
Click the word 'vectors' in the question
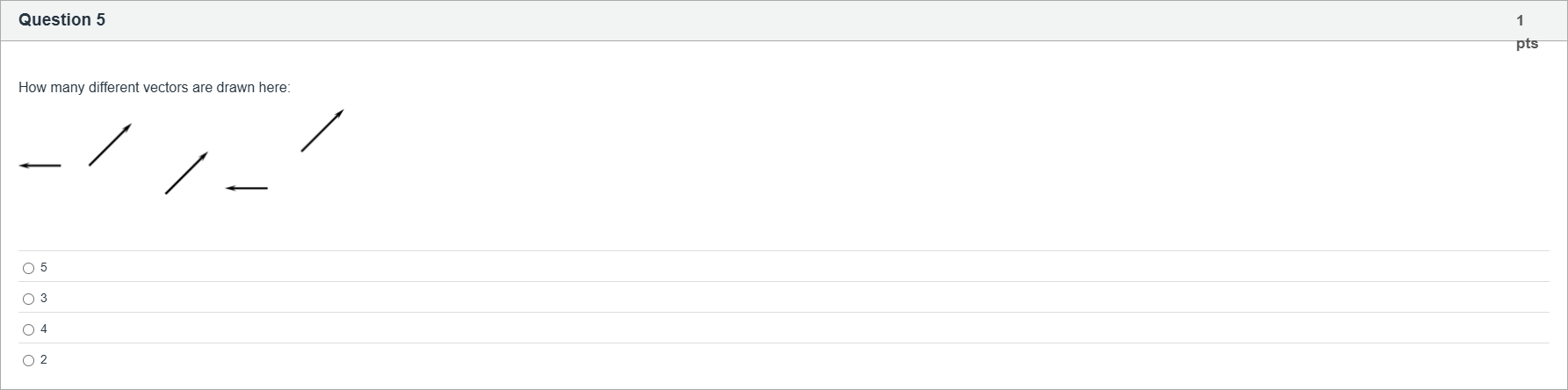click(166, 88)
